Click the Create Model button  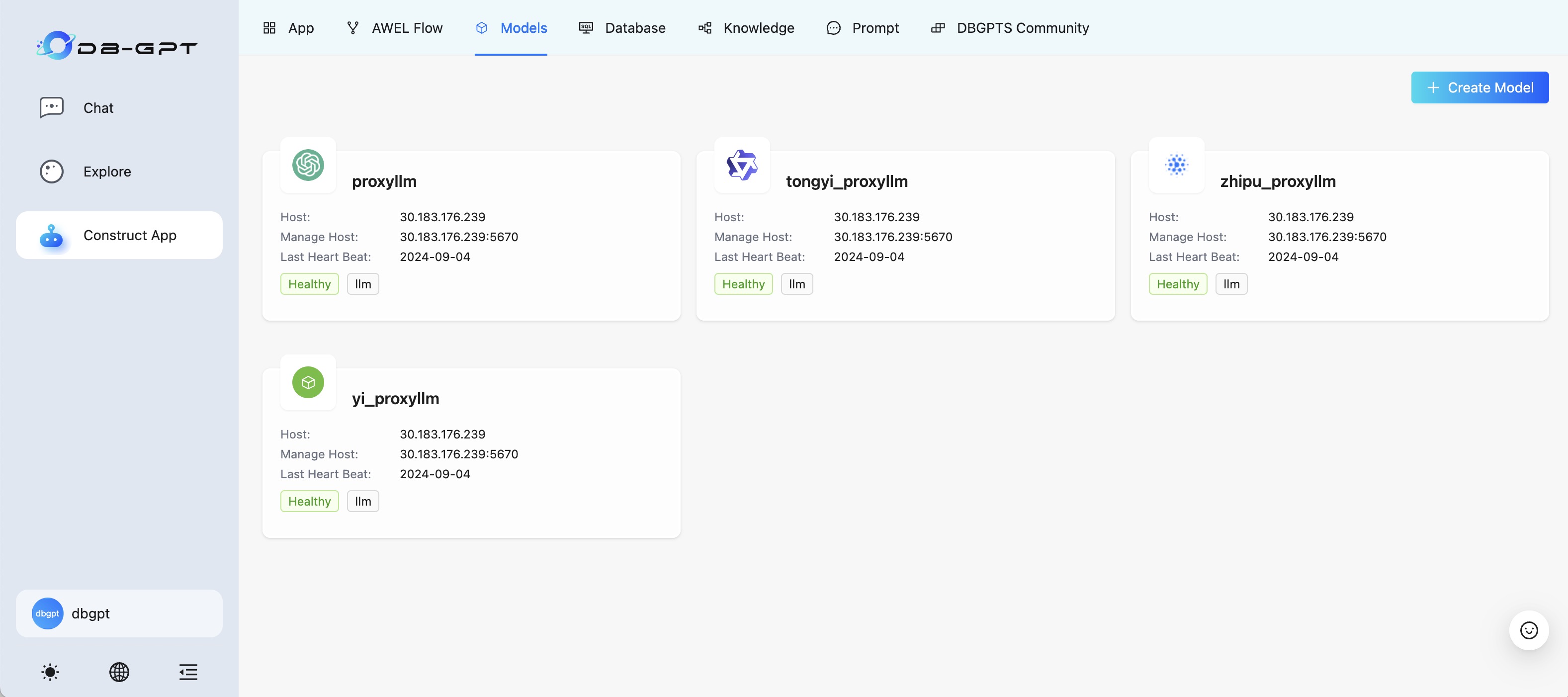1479,87
